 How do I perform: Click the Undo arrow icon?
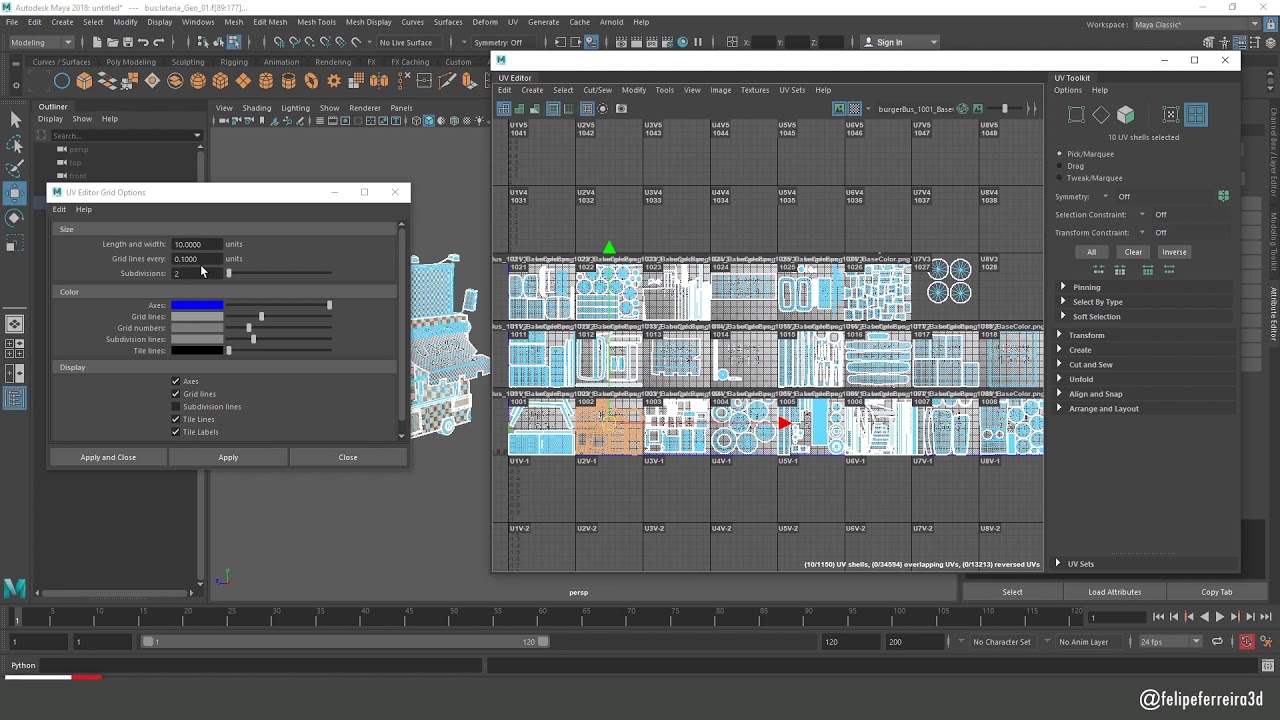pos(143,42)
